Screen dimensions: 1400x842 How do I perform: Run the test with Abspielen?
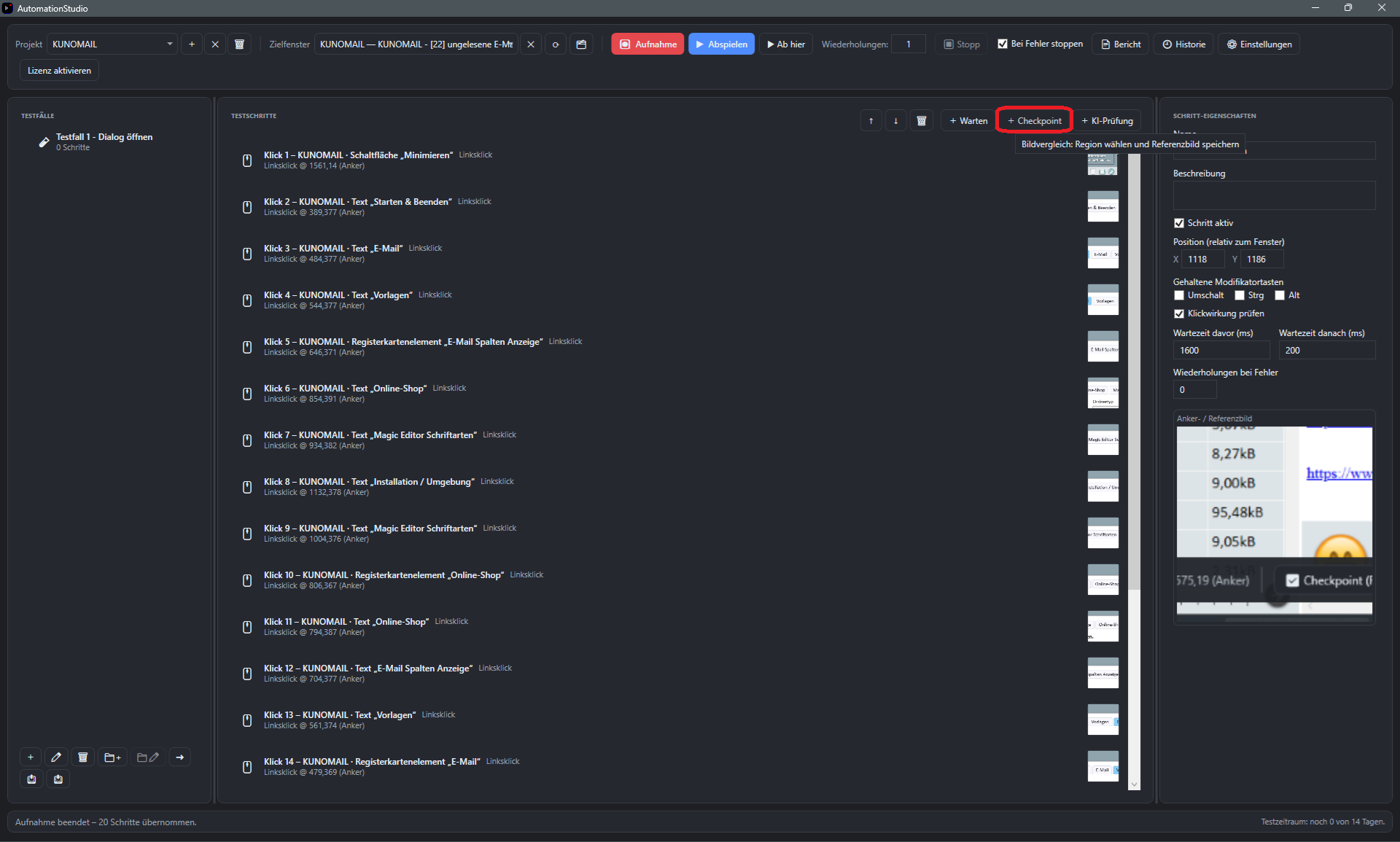[721, 44]
